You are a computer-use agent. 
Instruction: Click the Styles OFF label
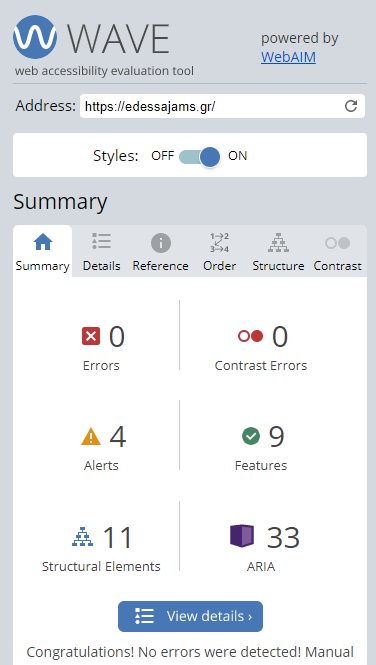[x=163, y=156]
